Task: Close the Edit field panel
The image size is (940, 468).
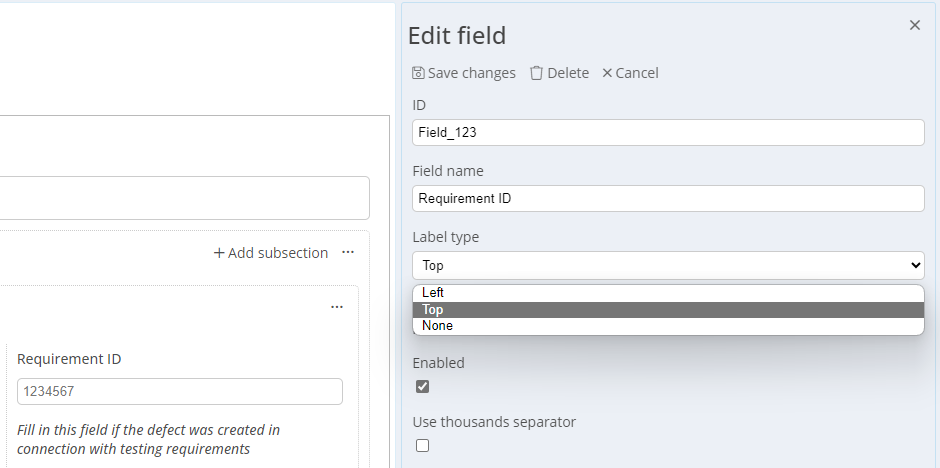Action: 914,25
